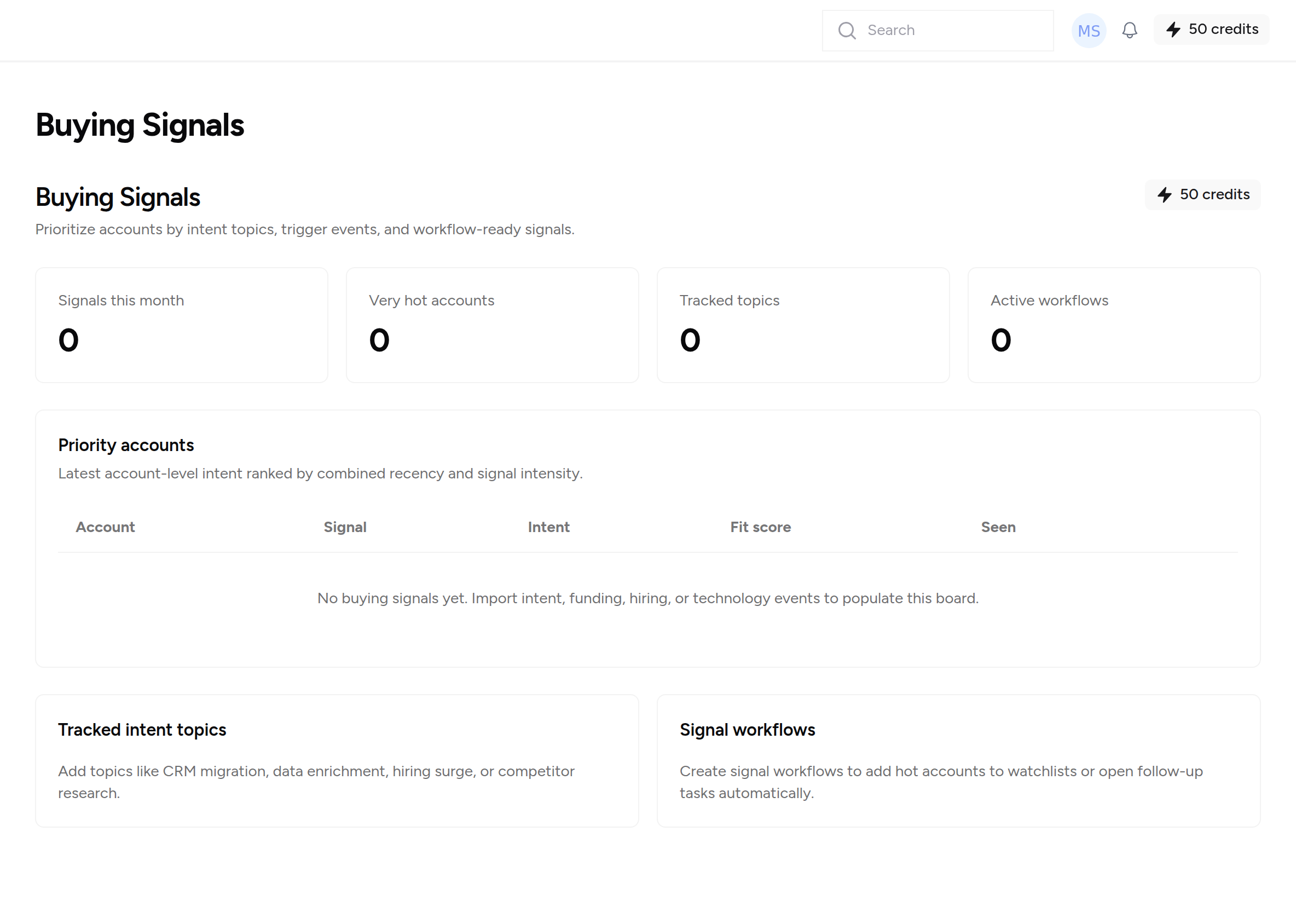Click lightning bolt in page credits badge
Image resolution: width=1296 pixels, height=924 pixels.
1164,194
